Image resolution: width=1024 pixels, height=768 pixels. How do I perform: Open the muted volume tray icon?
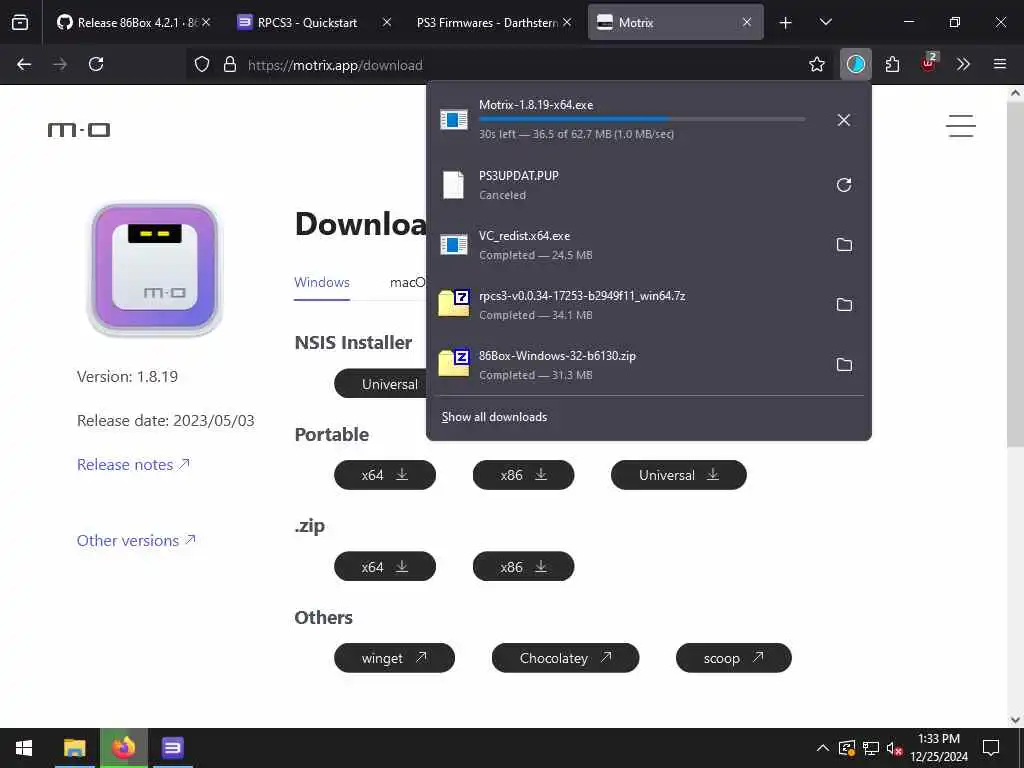click(x=894, y=748)
